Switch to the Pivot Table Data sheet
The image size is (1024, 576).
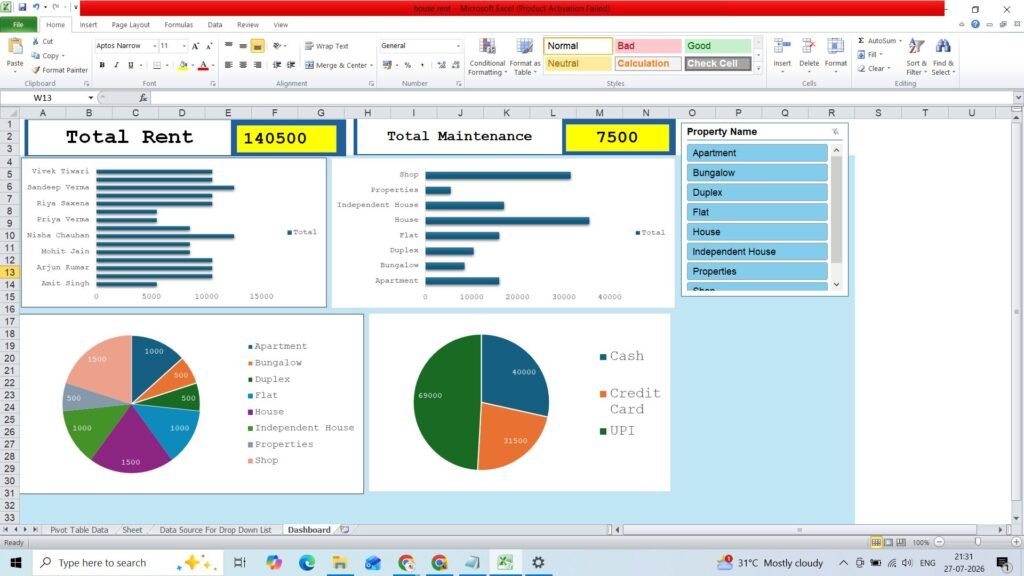79,530
